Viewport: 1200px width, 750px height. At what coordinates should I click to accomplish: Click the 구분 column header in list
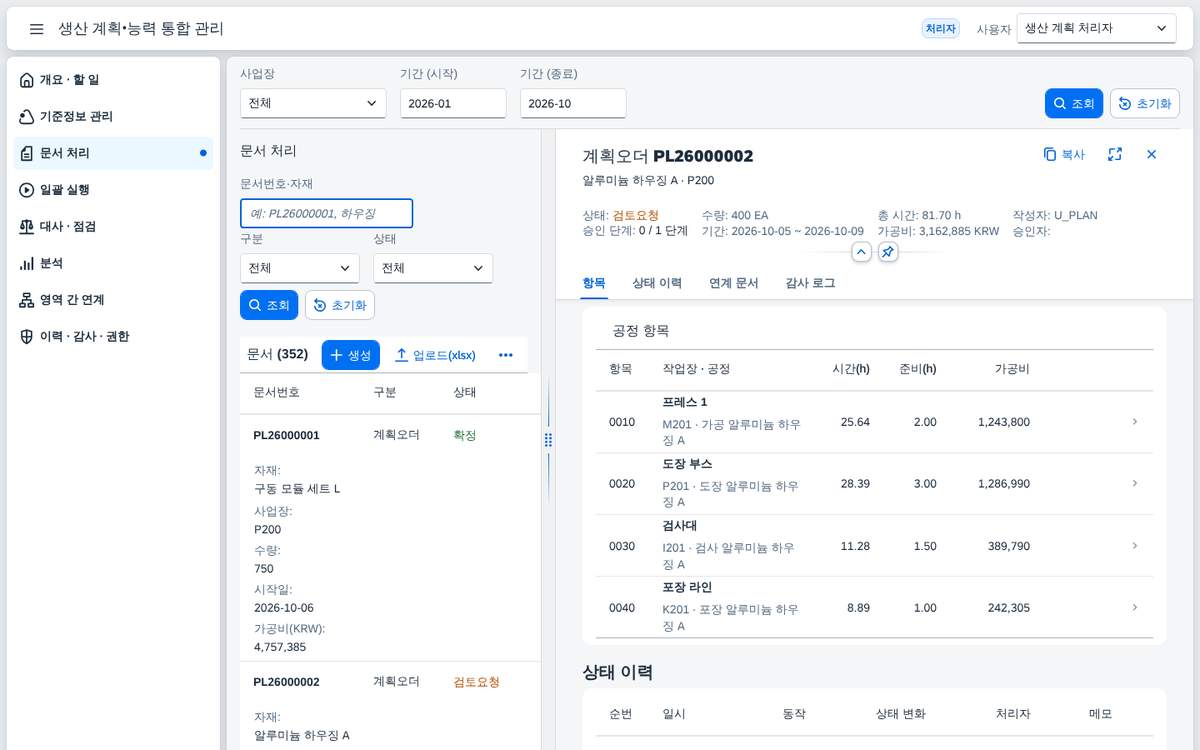[x=385, y=392]
